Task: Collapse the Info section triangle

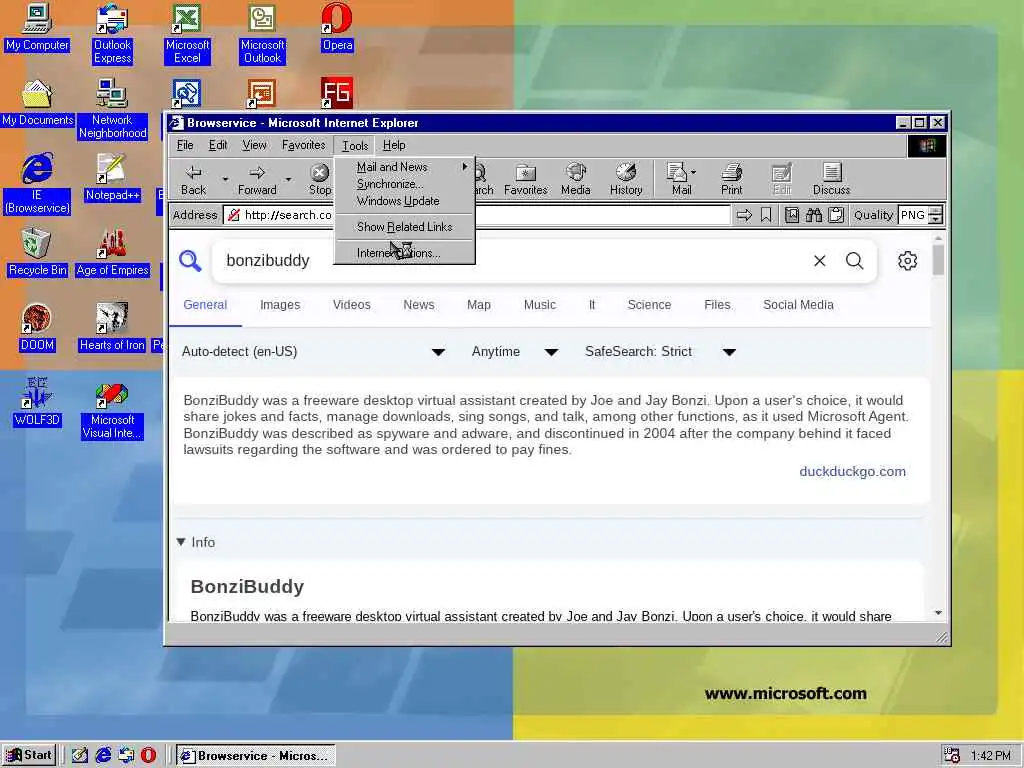Action: click(x=182, y=542)
